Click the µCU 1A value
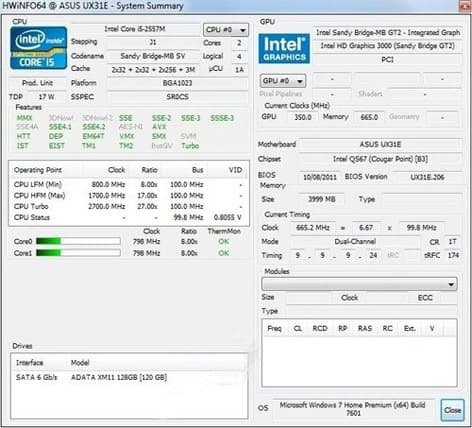472x428 pixels. (239, 70)
